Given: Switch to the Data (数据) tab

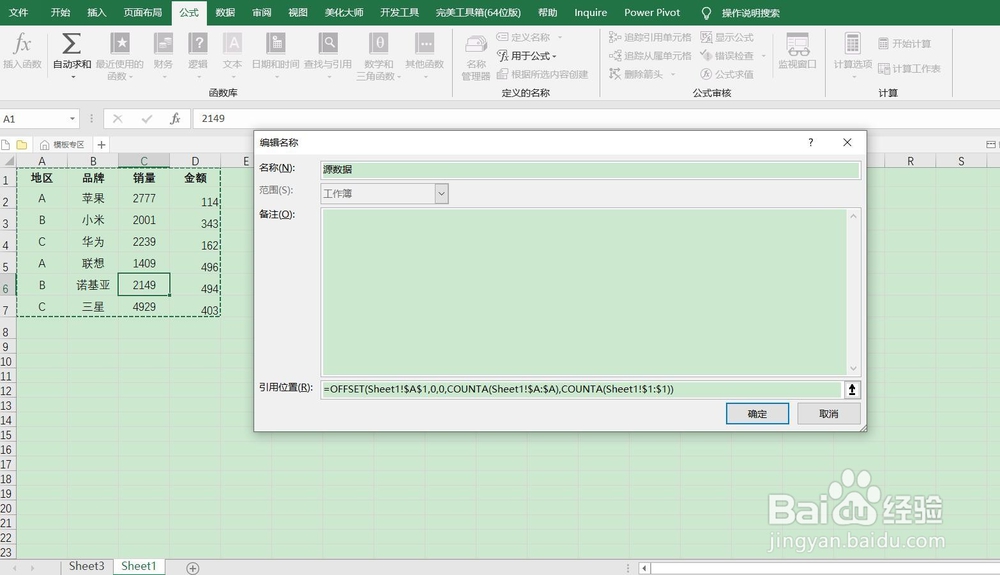Looking at the screenshot, I should pos(225,13).
